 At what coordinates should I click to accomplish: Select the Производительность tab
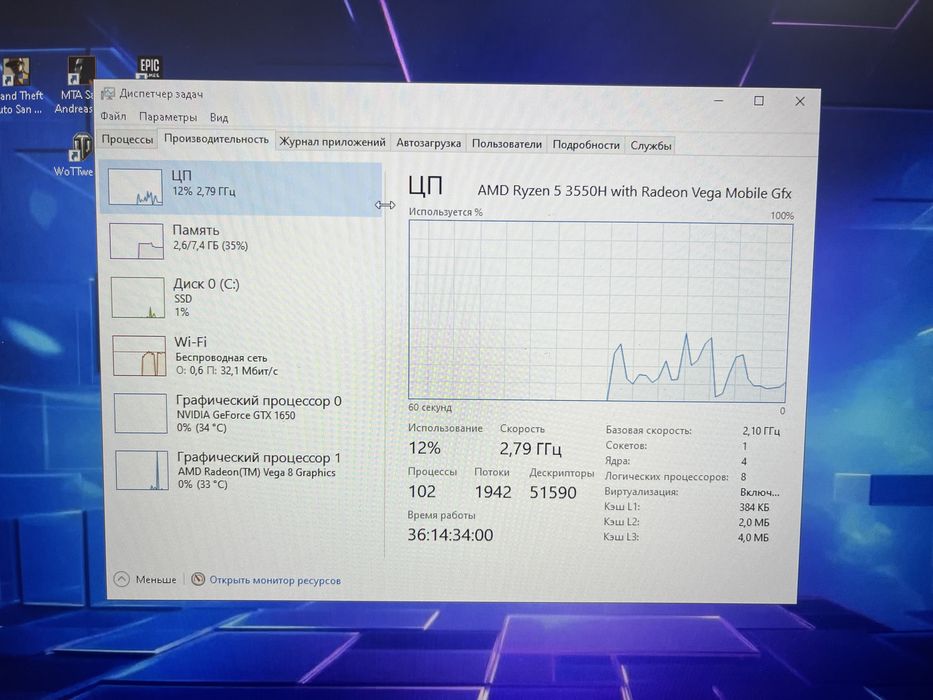216,139
